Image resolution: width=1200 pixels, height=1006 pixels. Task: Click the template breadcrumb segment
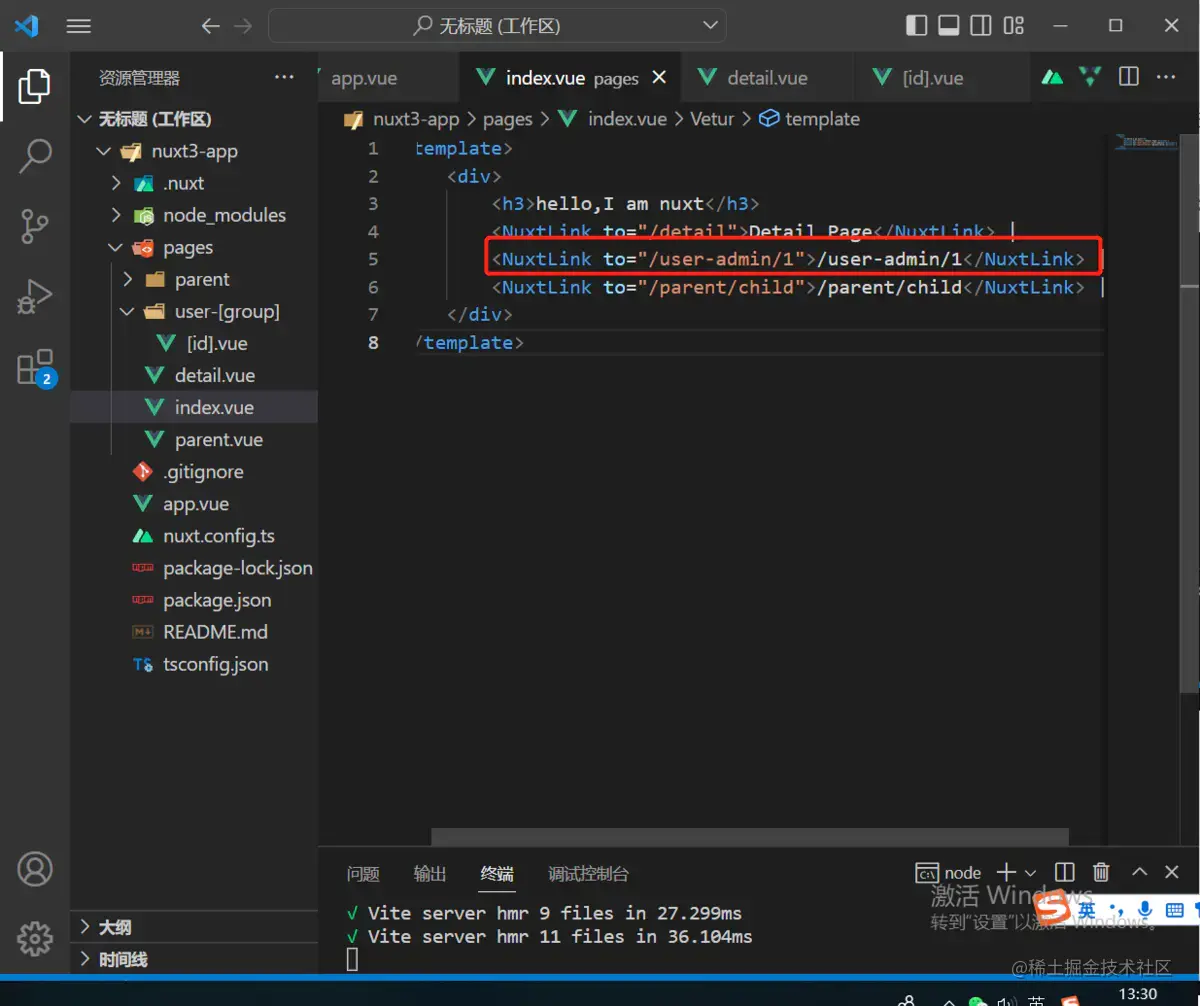click(x=822, y=119)
